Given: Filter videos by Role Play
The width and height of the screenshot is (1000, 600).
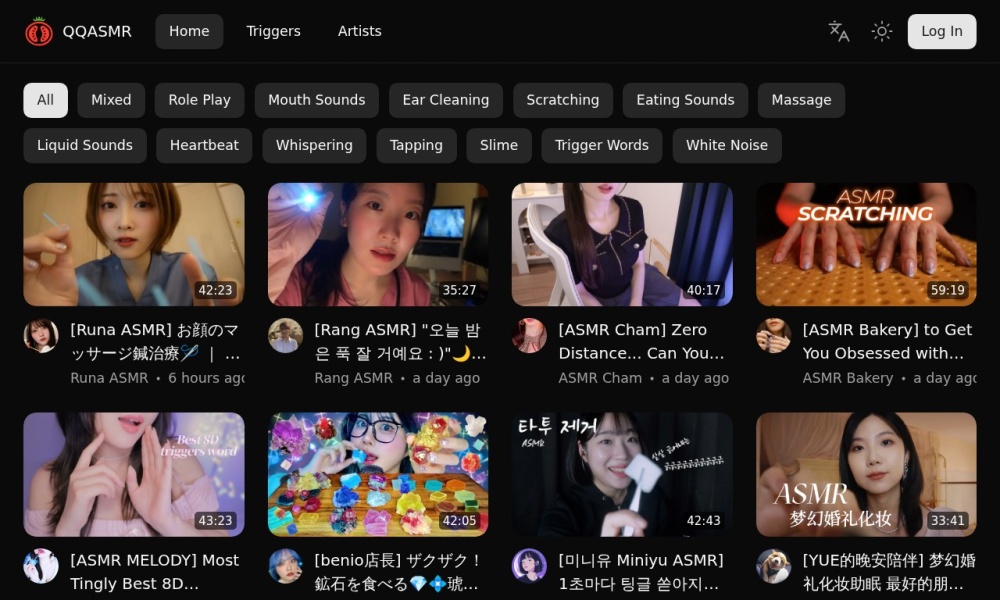Looking at the screenshot, I should point(199,100).
